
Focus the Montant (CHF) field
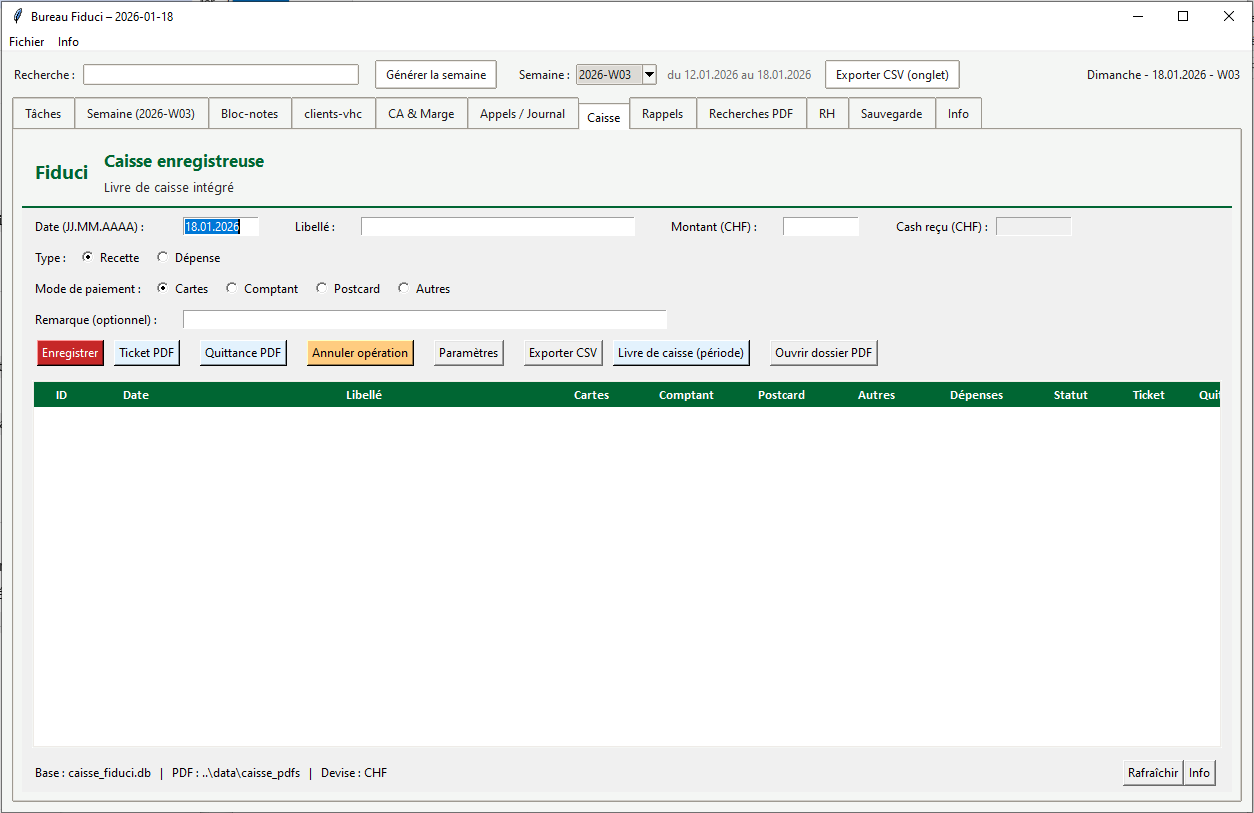pyautogui.click(x=820, y=227)
